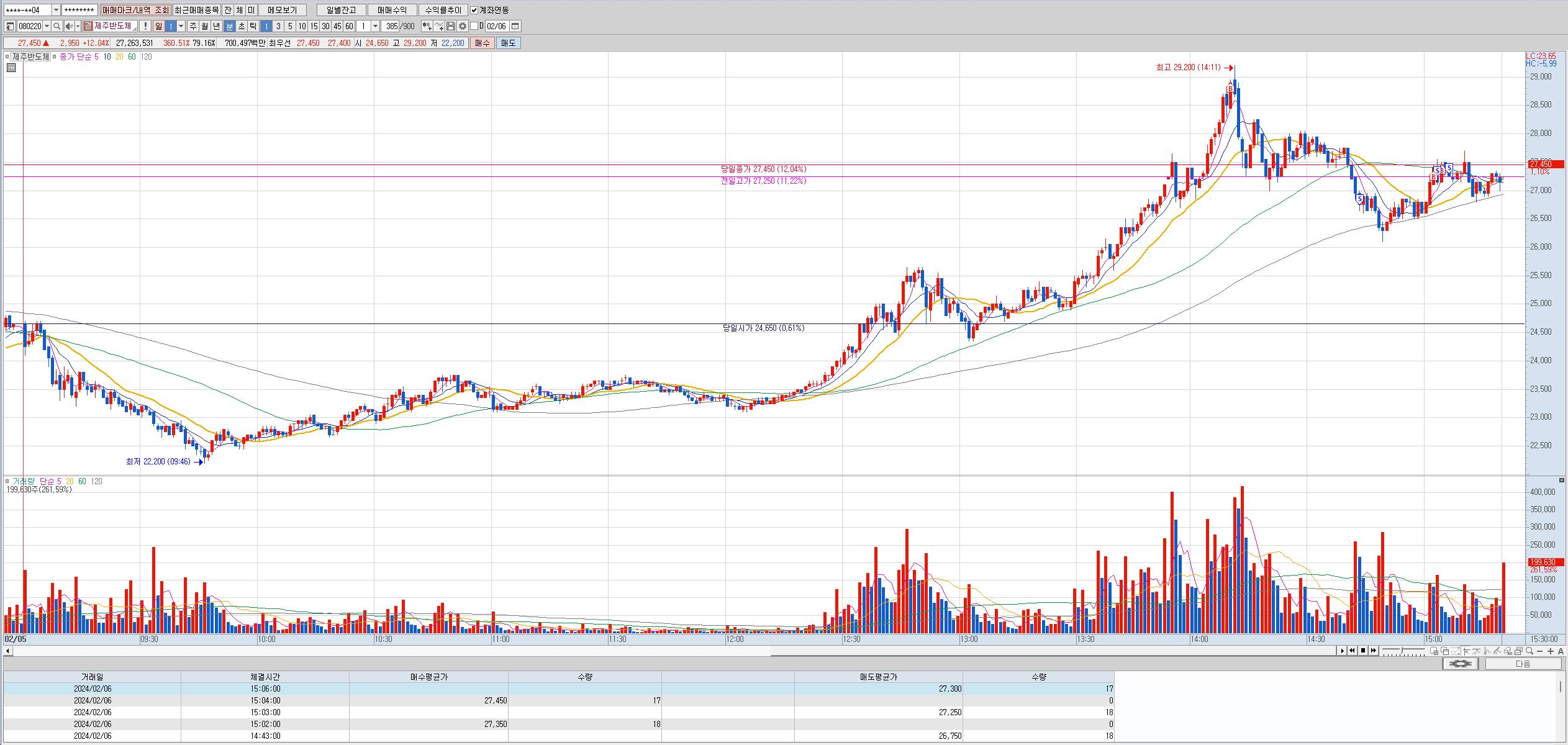Image resolution: width=1568 pixels, height=745 pixels.
Task: Click the sound speaker icon
Action: coord(69,26)
